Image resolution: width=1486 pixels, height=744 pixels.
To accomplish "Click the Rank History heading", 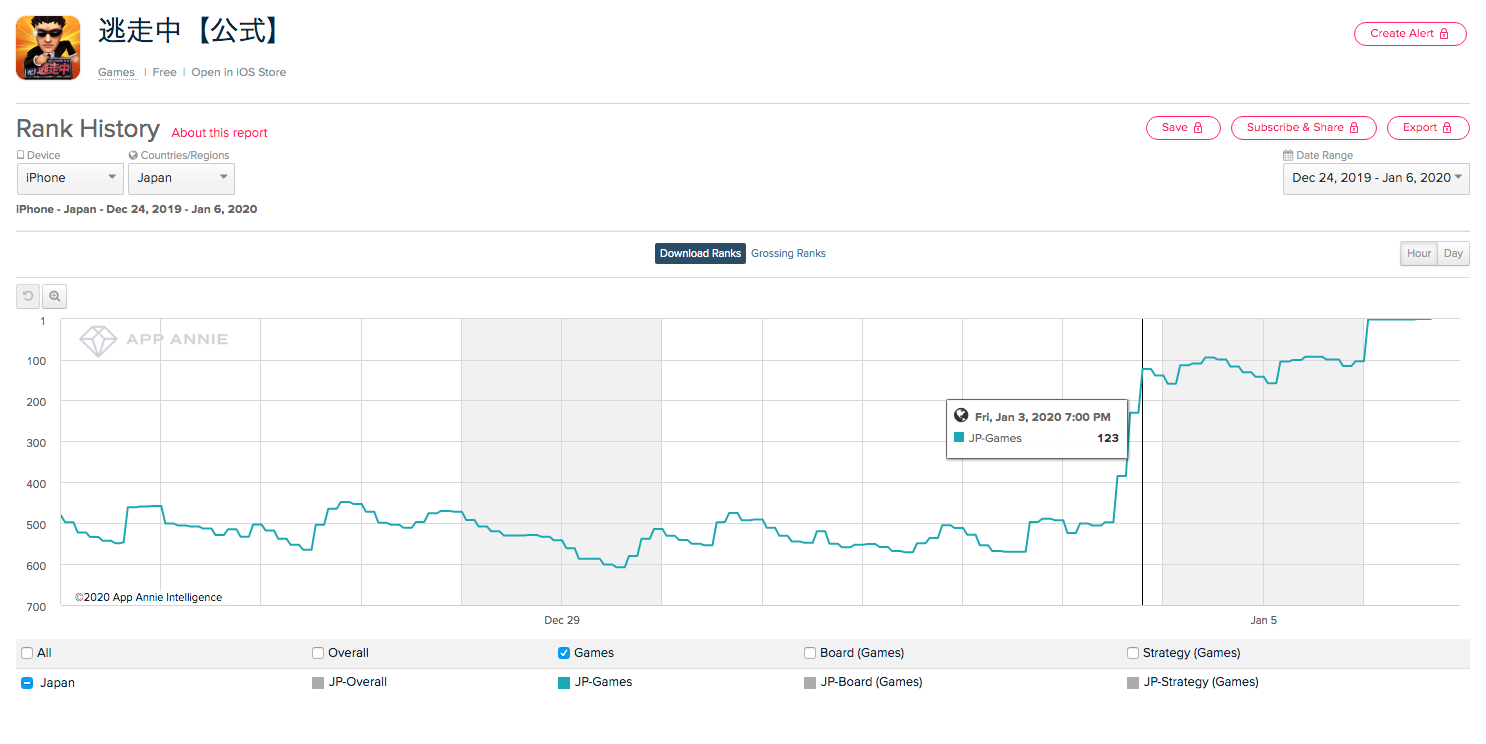I will click(x=88, y=129).
